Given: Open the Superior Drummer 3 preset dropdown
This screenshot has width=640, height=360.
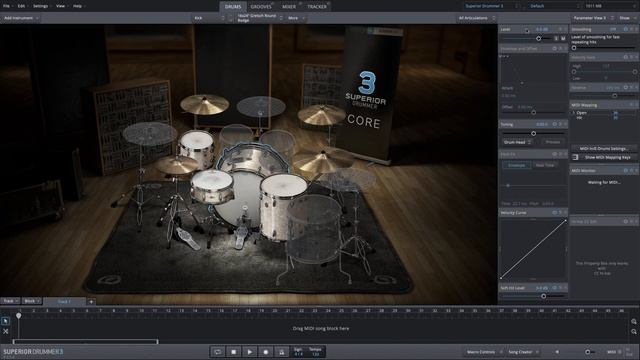Looking at the screenshot, I should click(491, 6).
